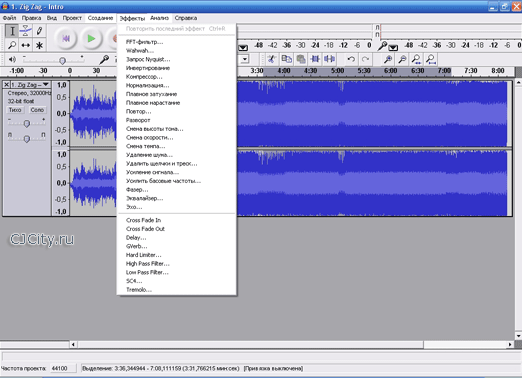Click the Paste icon
This screenshot has height=378, width=522.
[x=301, y=59]
